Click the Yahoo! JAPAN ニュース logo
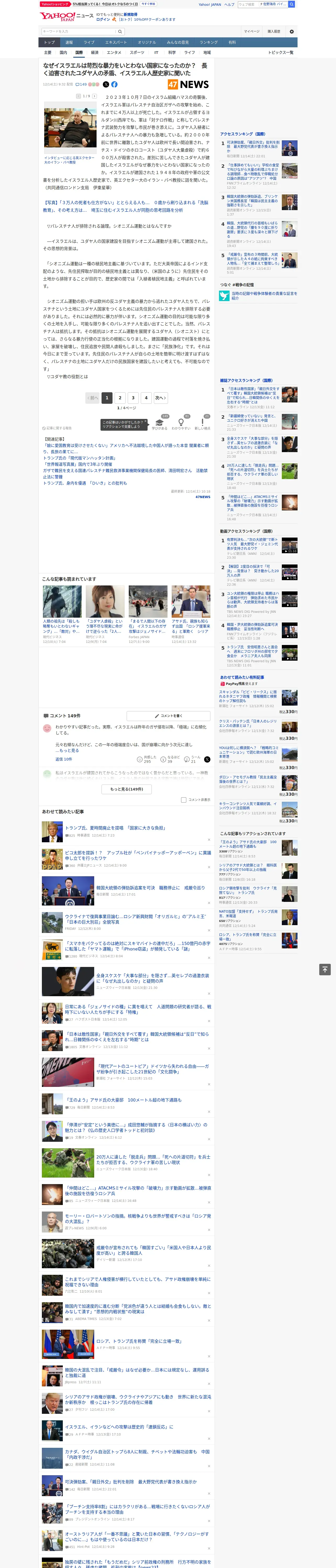Image resolution: width=336 pixels, height=1568 pixels. (66, 16)
